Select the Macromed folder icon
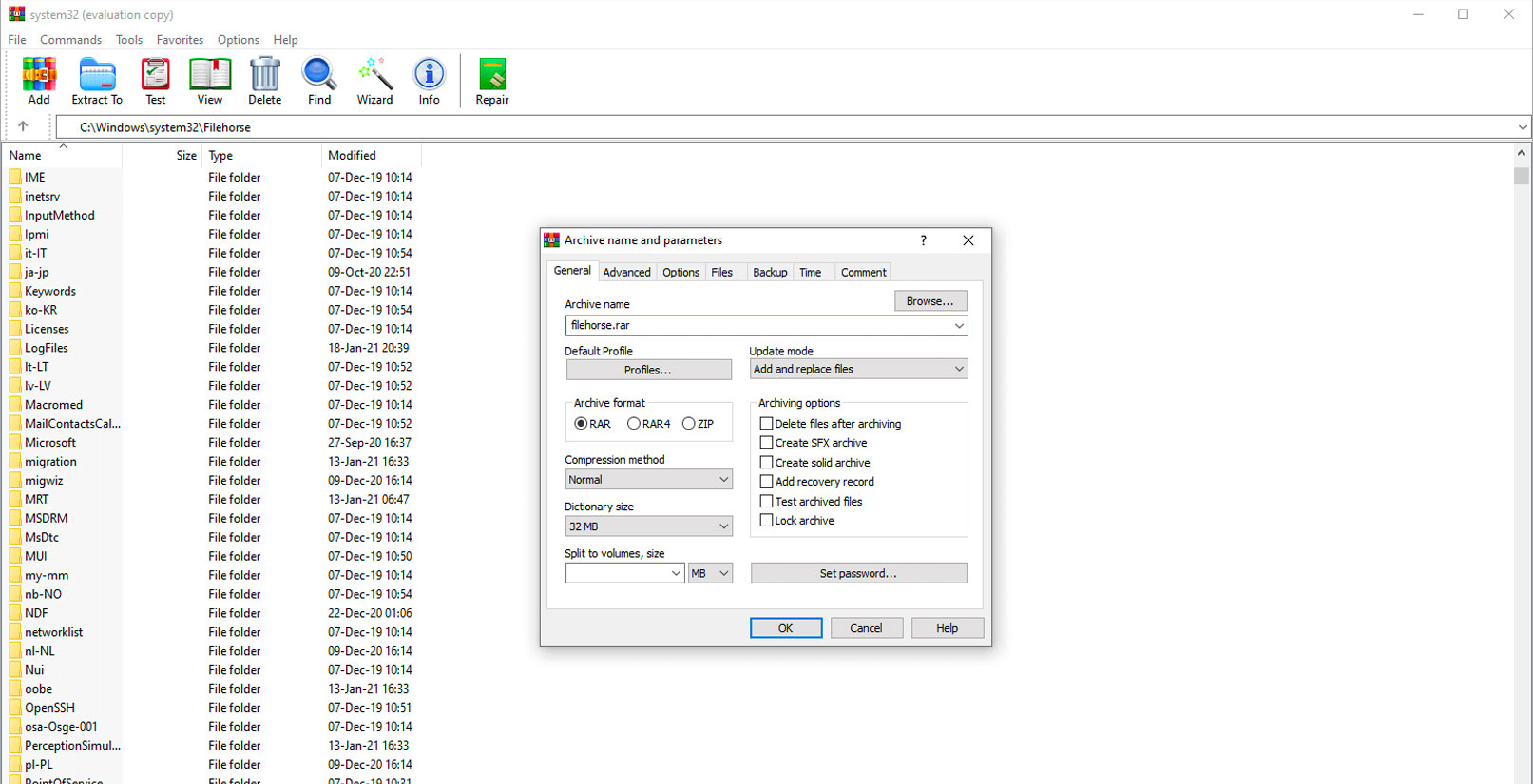This screenshot has height=784, width=1533. pyautogui.click(x=15, y=404)
